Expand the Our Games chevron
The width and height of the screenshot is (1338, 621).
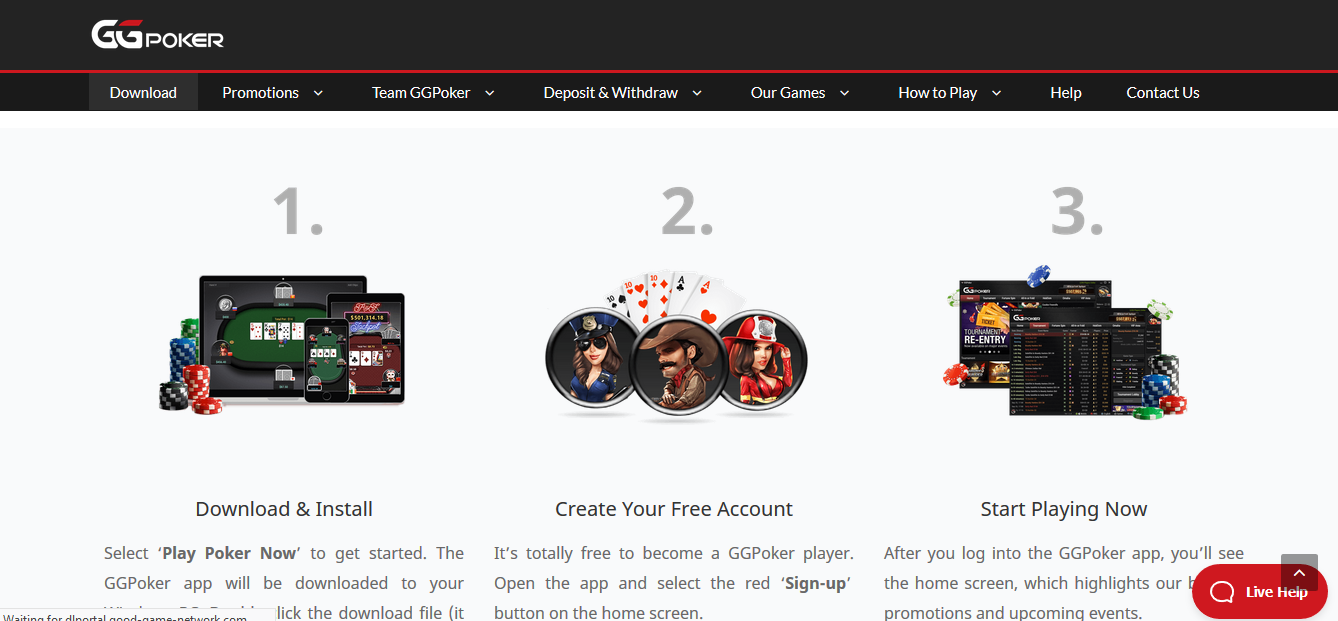844,93
